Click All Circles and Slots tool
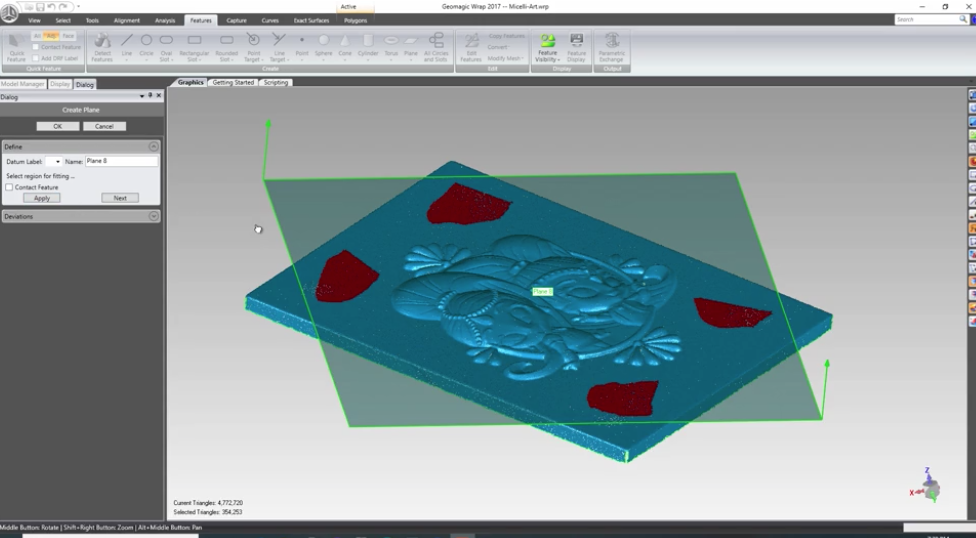This screenshot has height=538, width=976. (436, 47)
